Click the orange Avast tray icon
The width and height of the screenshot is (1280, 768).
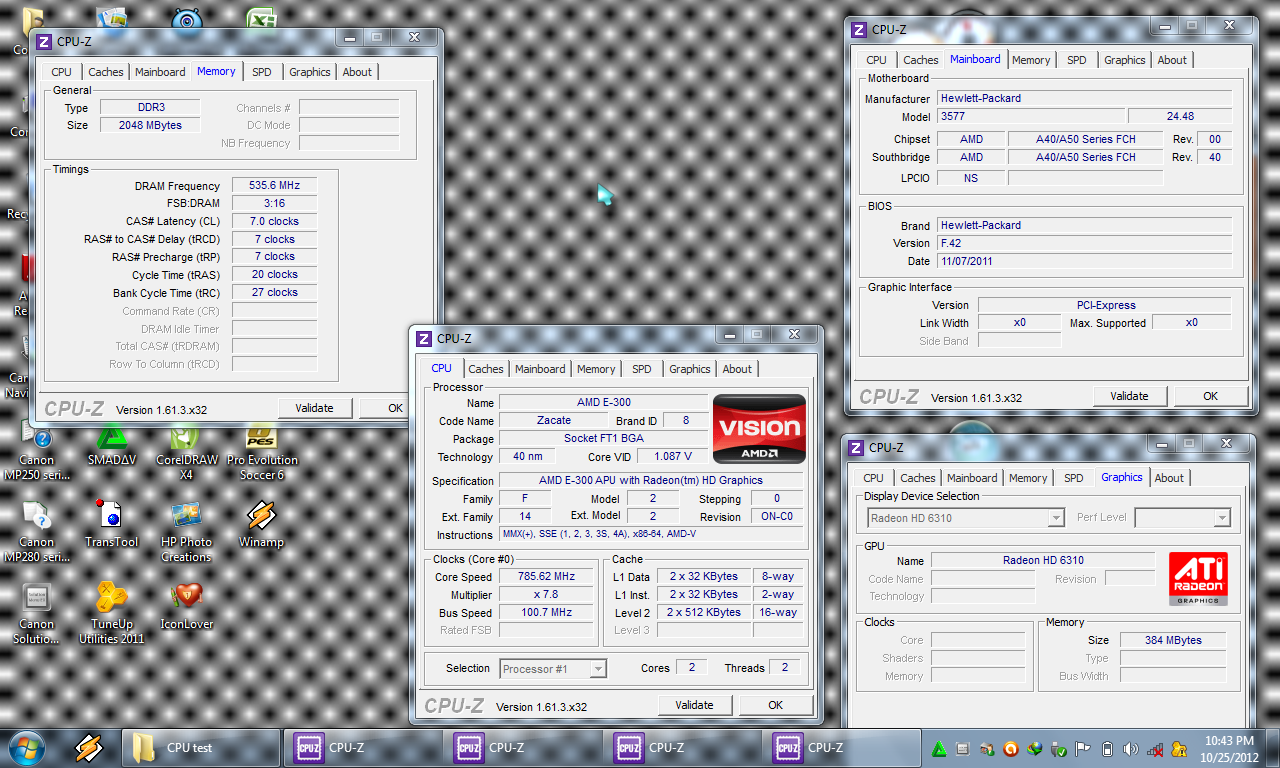point(1011,749)
